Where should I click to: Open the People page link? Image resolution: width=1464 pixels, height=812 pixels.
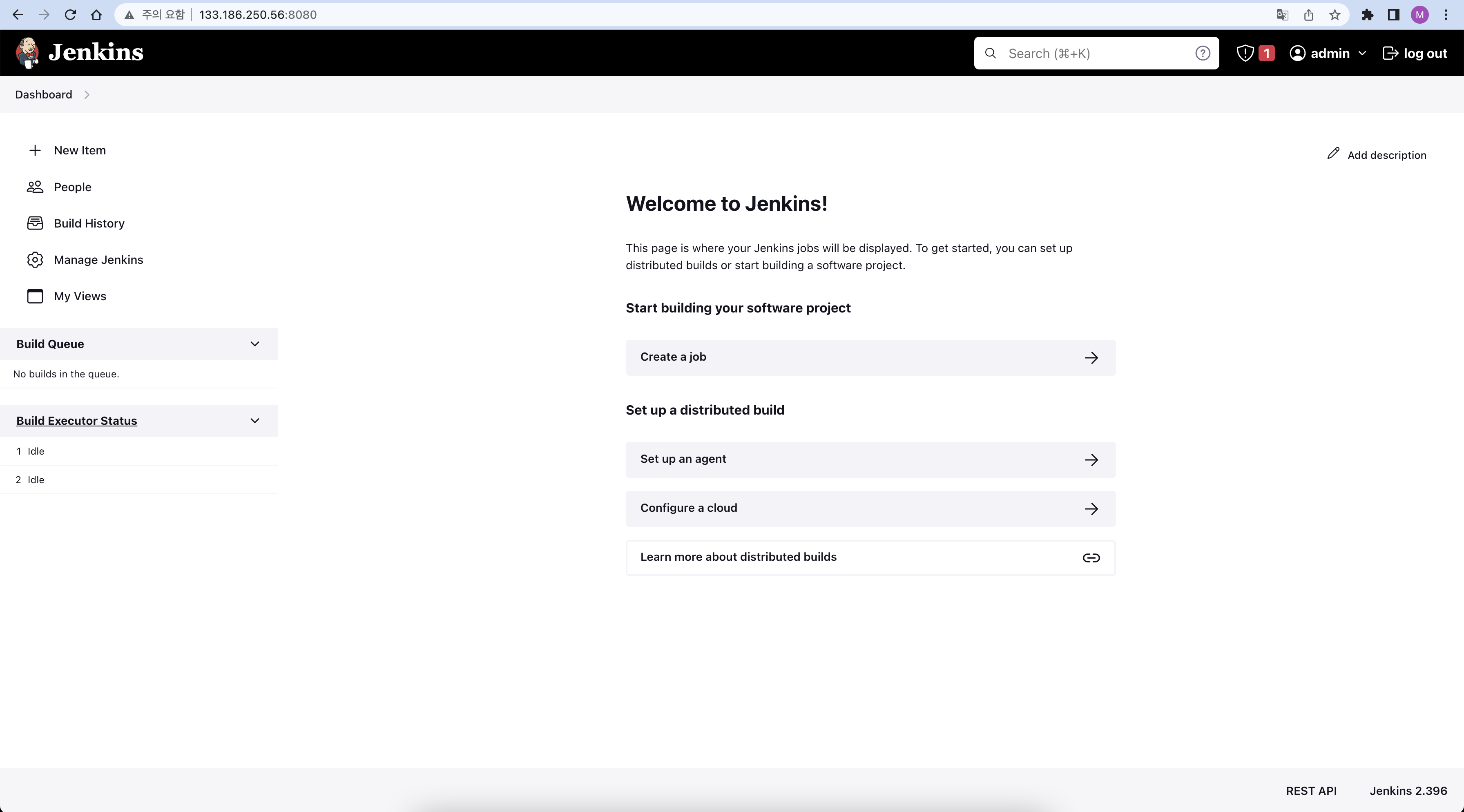(73, 187)
